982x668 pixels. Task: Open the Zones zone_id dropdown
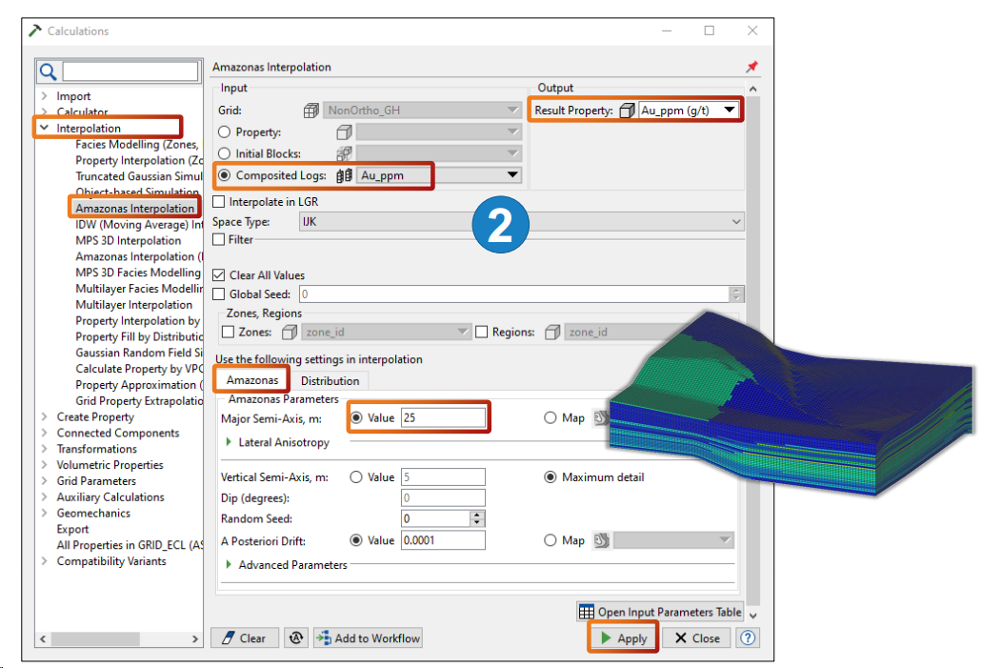point(386,332)
